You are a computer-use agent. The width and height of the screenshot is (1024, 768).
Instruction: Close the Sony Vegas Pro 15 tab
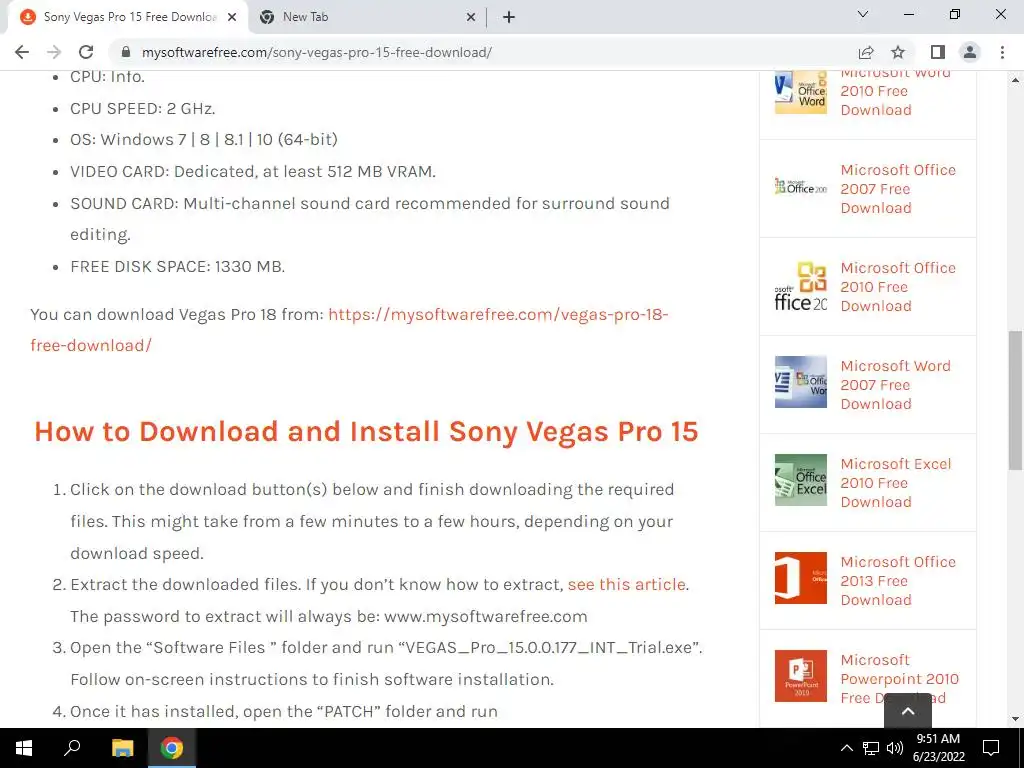[x=232, y=18]
